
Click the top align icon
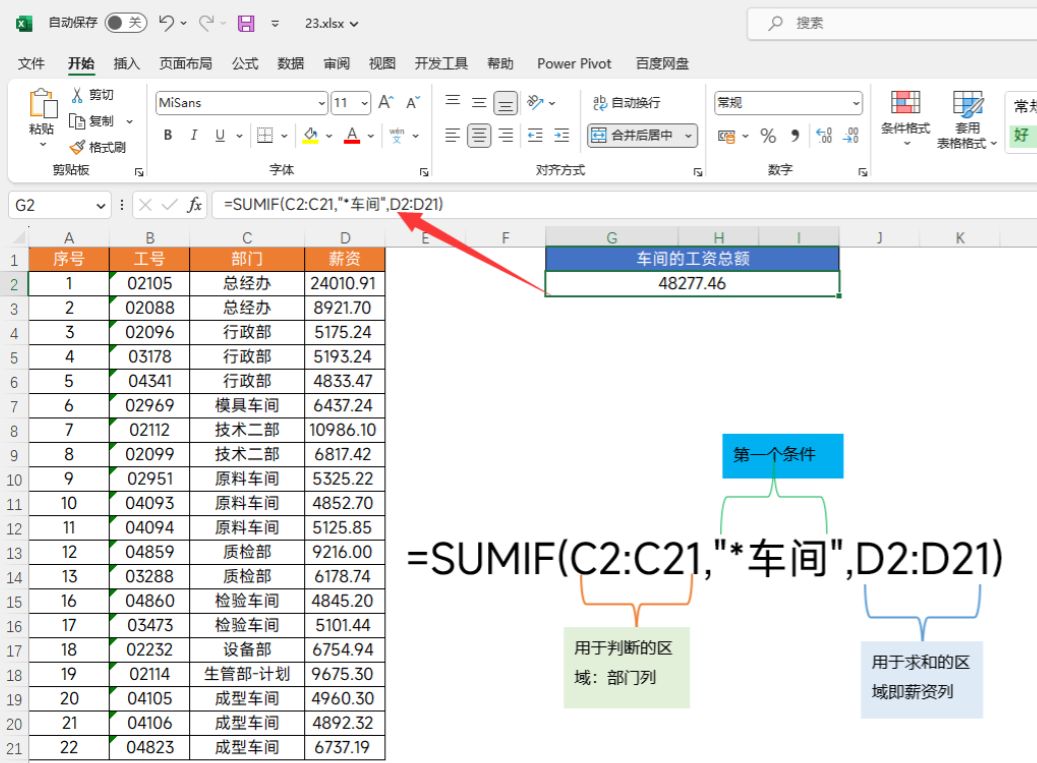point(452,102)
